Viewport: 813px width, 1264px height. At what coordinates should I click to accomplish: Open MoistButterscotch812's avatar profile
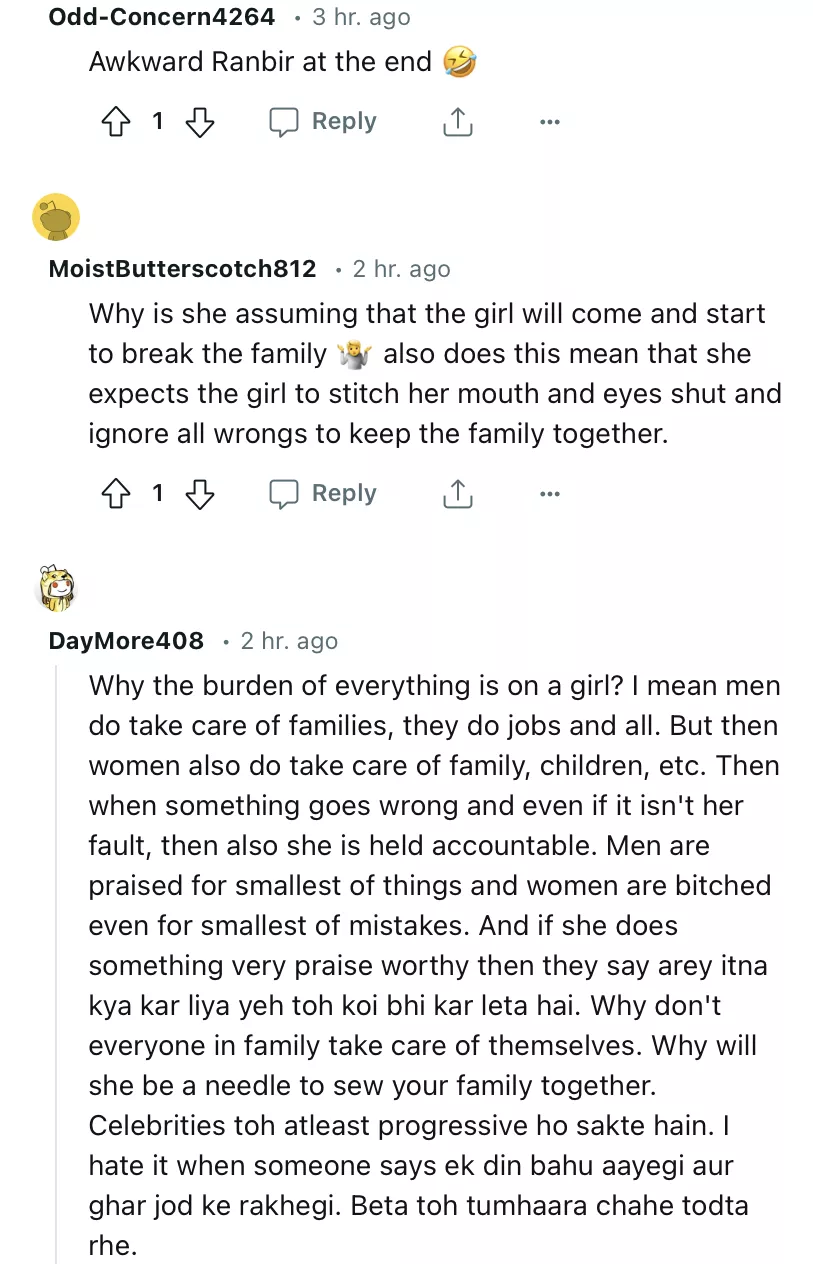(56, 217)
